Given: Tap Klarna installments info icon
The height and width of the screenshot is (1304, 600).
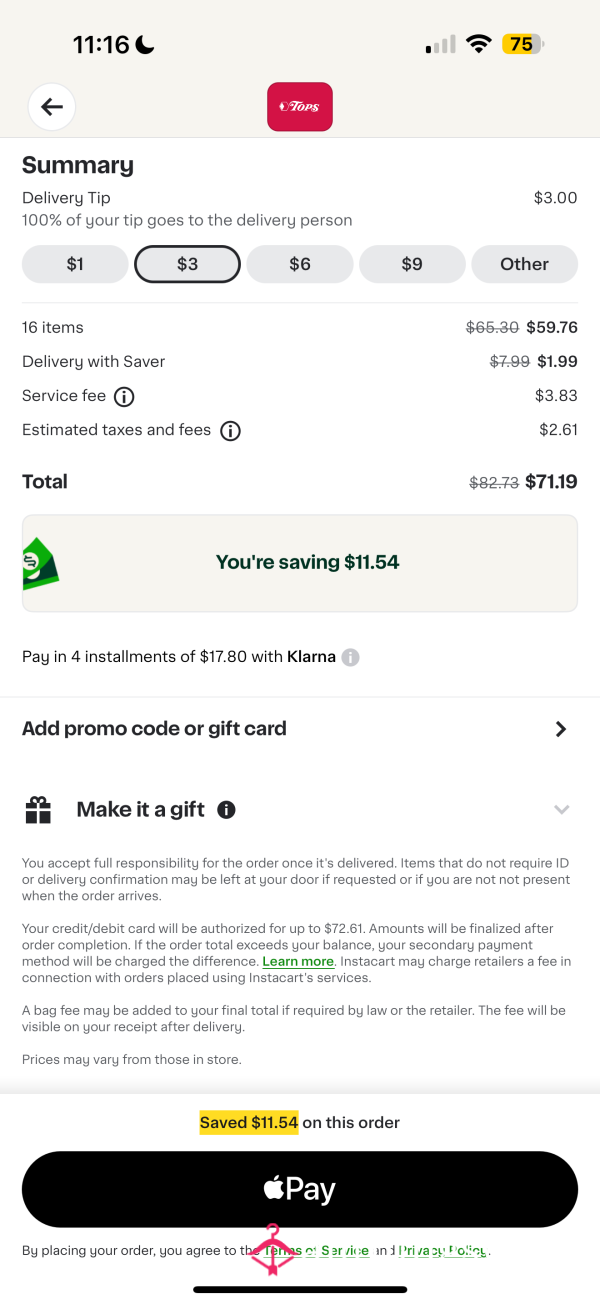Looking at the screenshot, I should click(350, 657).
